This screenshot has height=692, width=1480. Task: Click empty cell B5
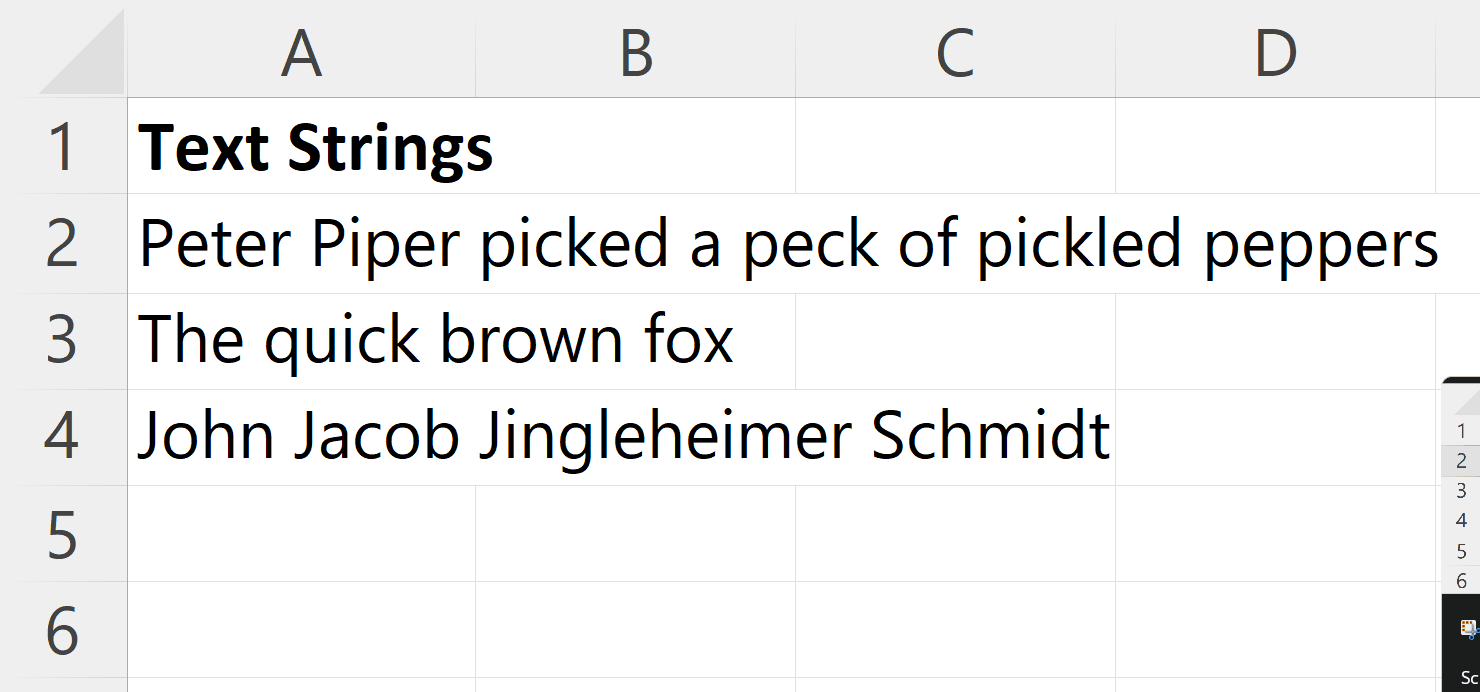pyautogui.click(x=635, y=533)
